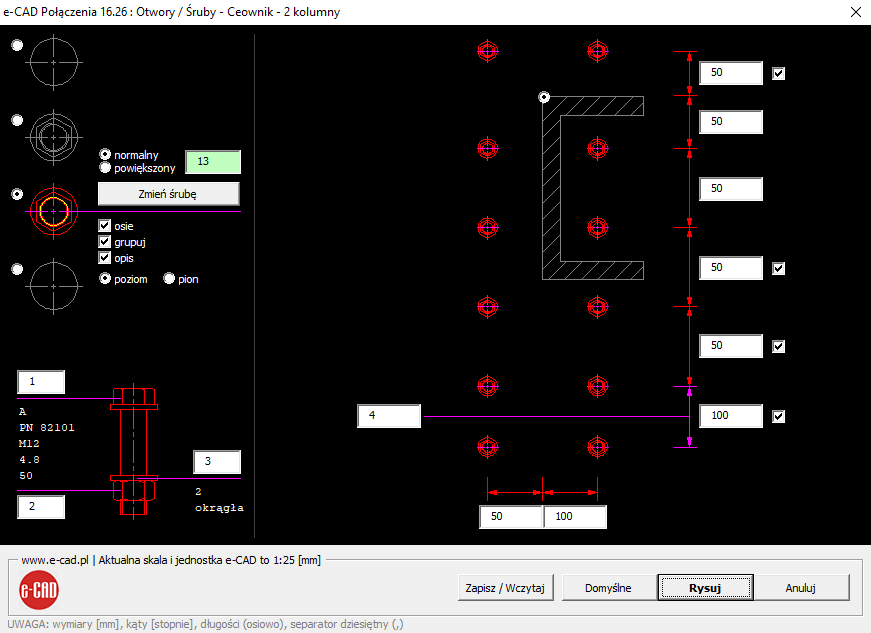Select the insertion point at channel corner
The width and height of the screenshot is (871, 633).
[x=544, y=98]
